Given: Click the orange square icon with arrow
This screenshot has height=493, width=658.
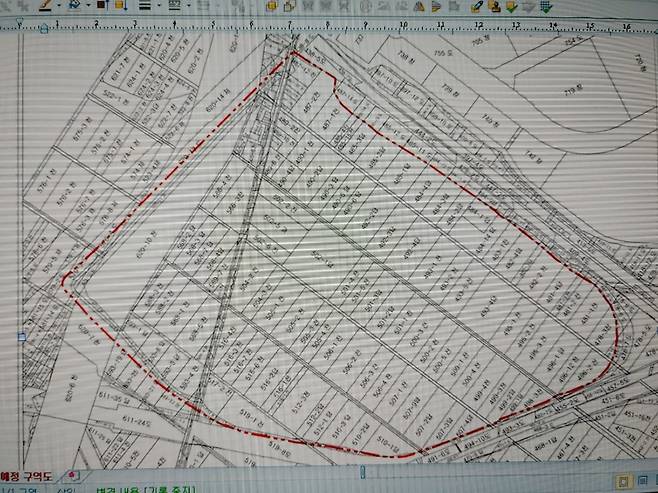Looking at the screenshot, I should tap(121, 5).
